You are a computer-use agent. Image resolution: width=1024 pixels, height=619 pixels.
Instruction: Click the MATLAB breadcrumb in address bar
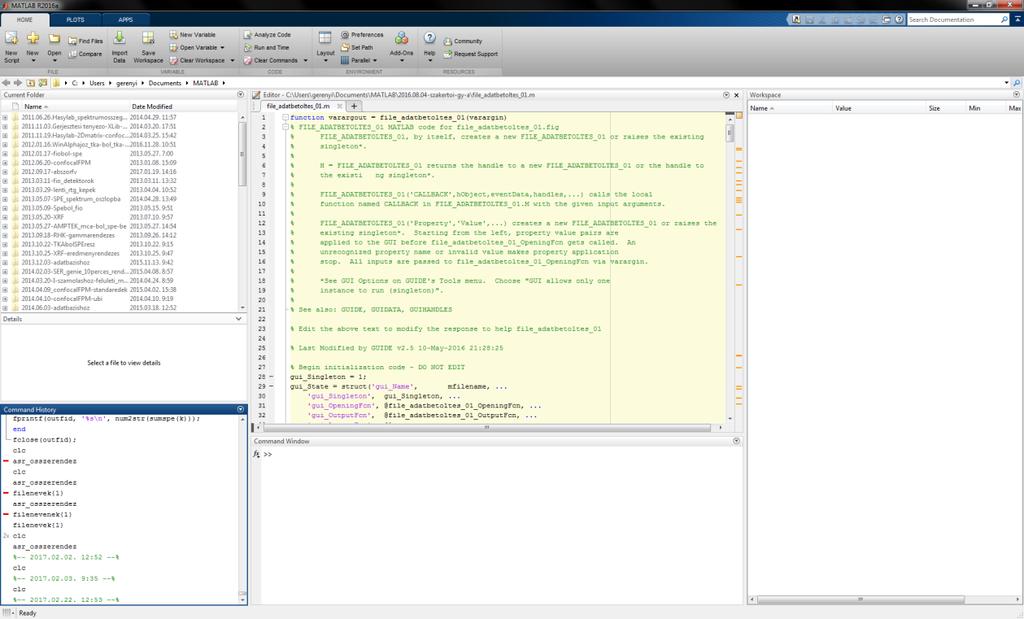205,83
